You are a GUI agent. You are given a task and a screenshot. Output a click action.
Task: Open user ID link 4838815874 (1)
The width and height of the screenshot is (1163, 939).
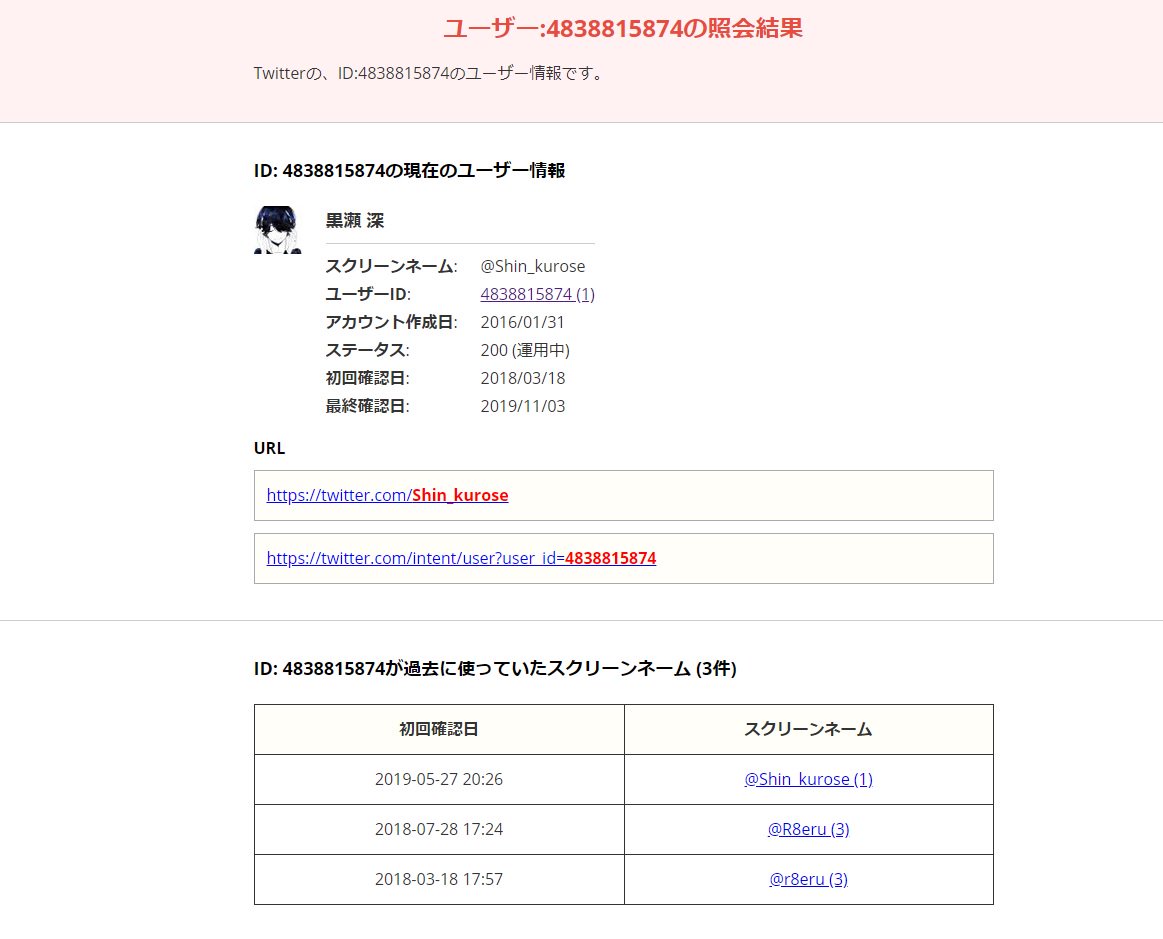537,294
